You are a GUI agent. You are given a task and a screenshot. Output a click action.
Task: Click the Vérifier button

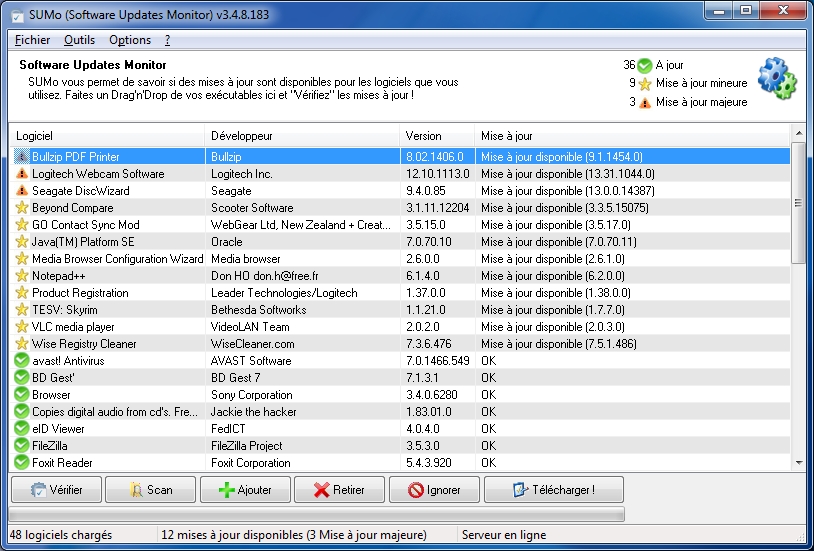pyautogui.click(x=57, y=490)
